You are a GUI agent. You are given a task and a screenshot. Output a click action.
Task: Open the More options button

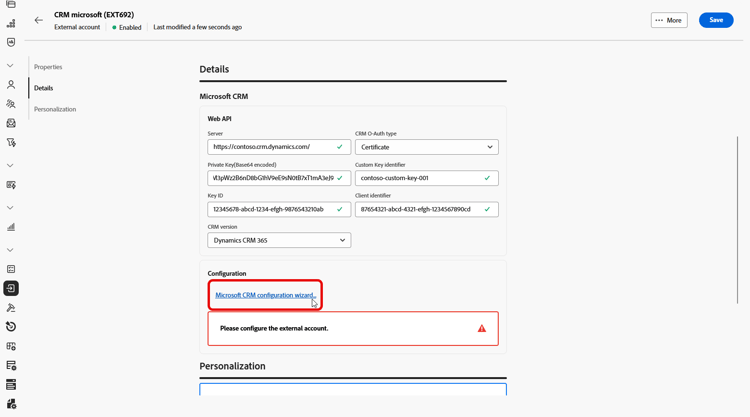(x=669, y=20)
